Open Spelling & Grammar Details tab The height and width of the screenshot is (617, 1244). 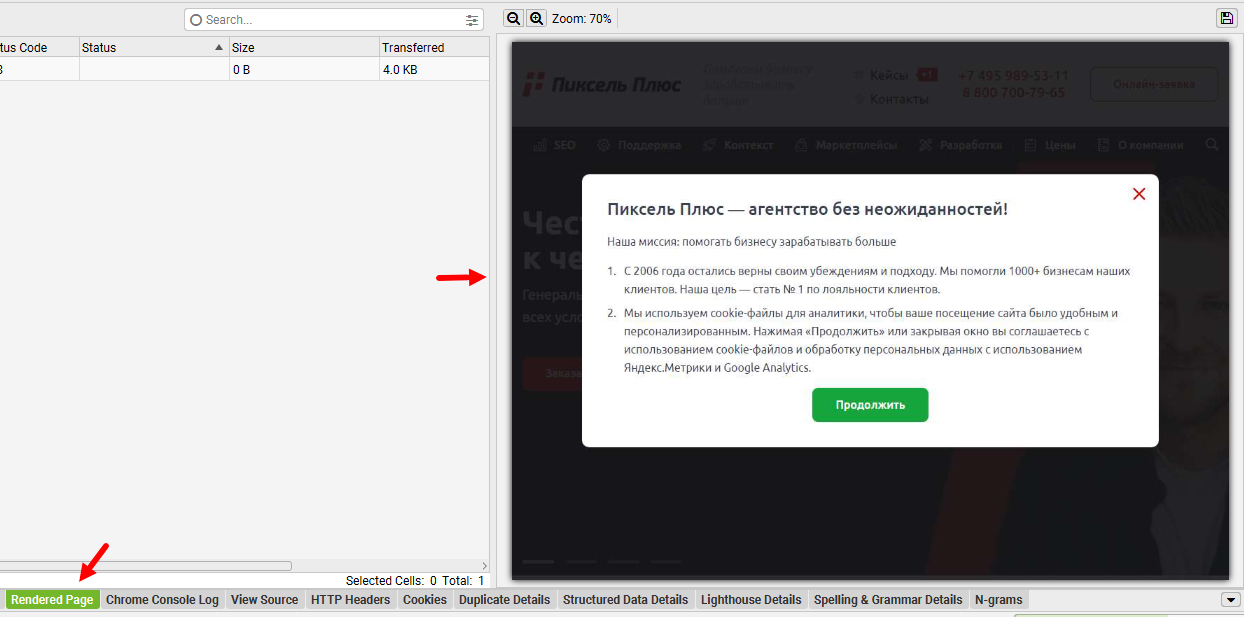click(887, 600)
